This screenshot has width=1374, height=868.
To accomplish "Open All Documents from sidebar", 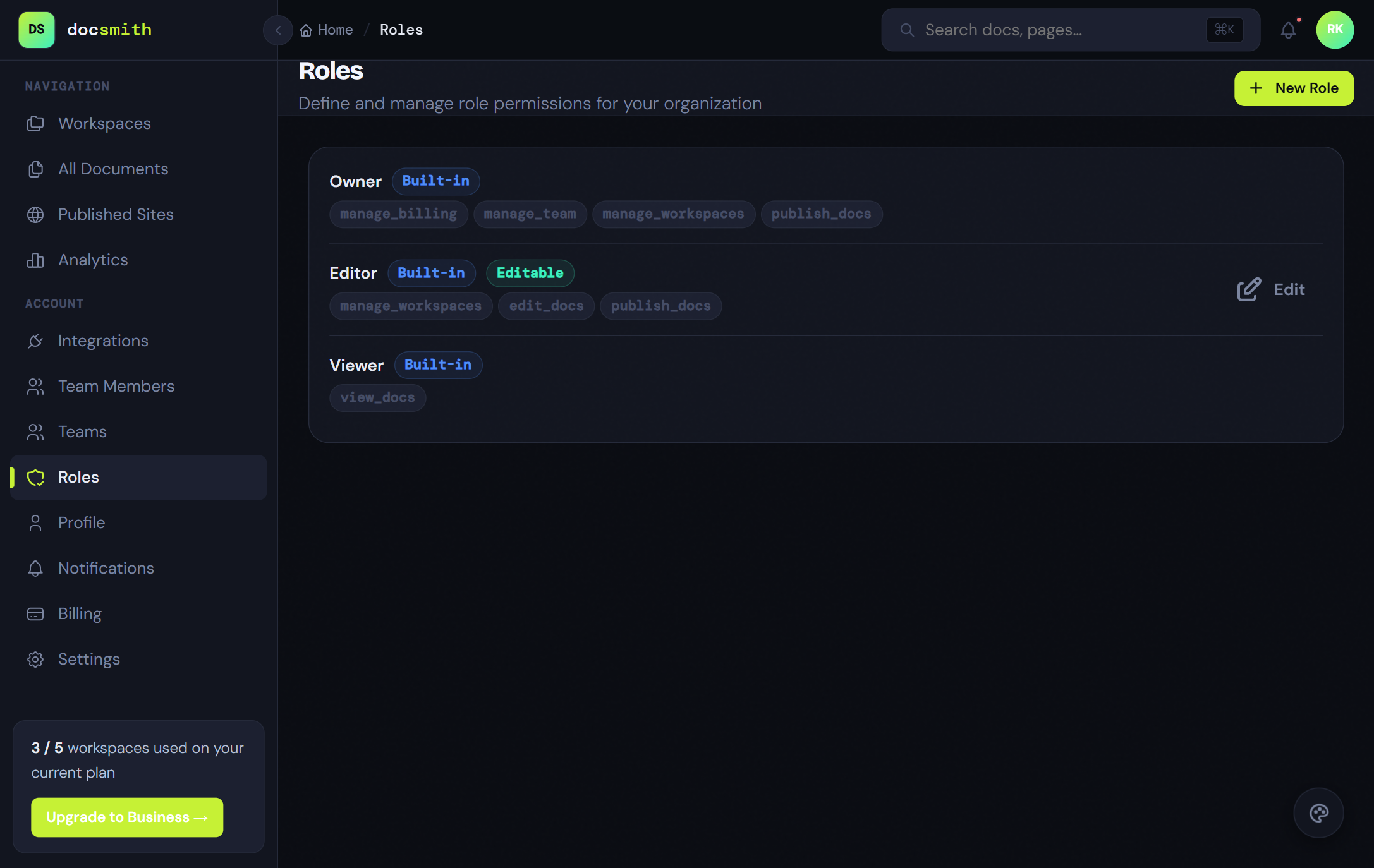I will [113, 169].
